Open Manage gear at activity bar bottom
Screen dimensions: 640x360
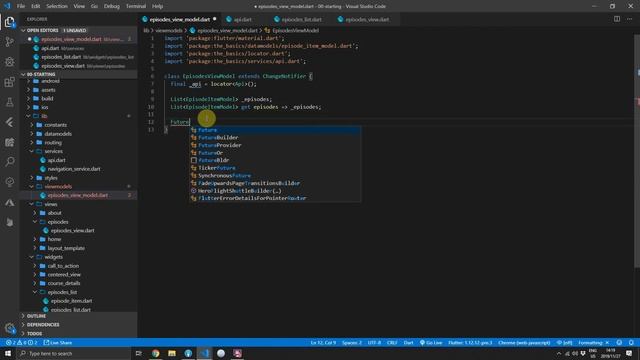coord(9,328)
